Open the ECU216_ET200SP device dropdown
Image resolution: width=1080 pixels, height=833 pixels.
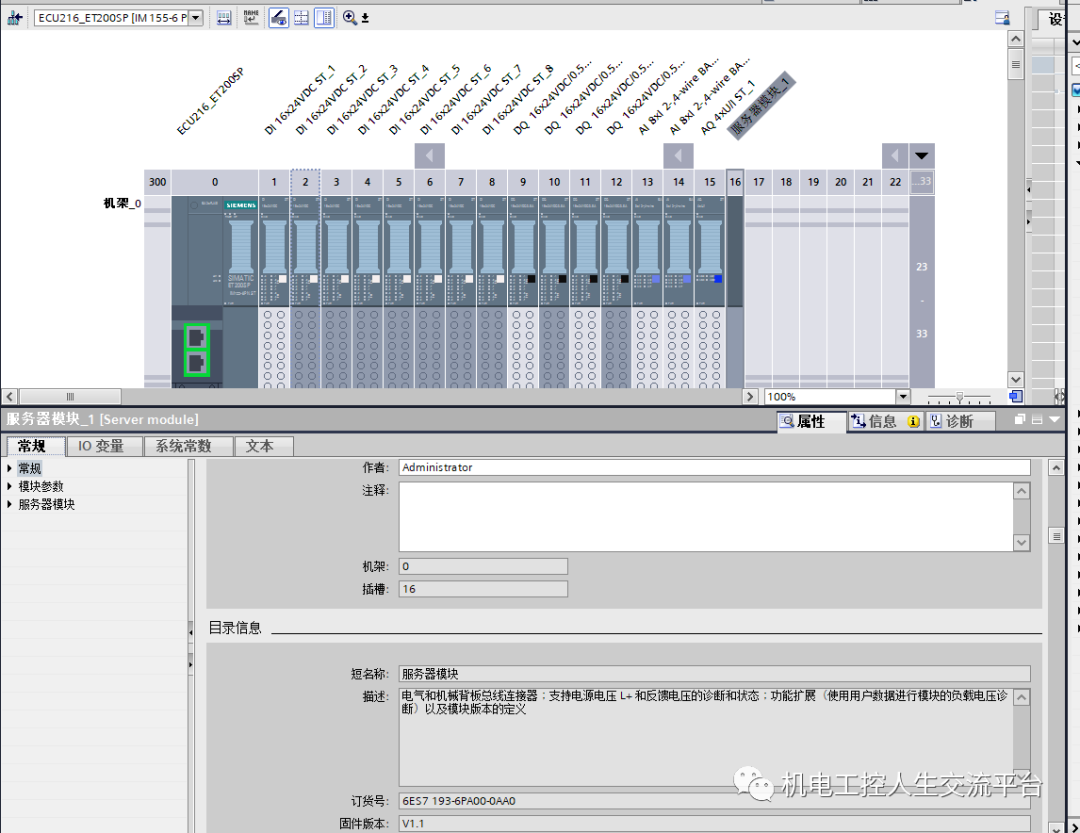[x=196, y=18]
